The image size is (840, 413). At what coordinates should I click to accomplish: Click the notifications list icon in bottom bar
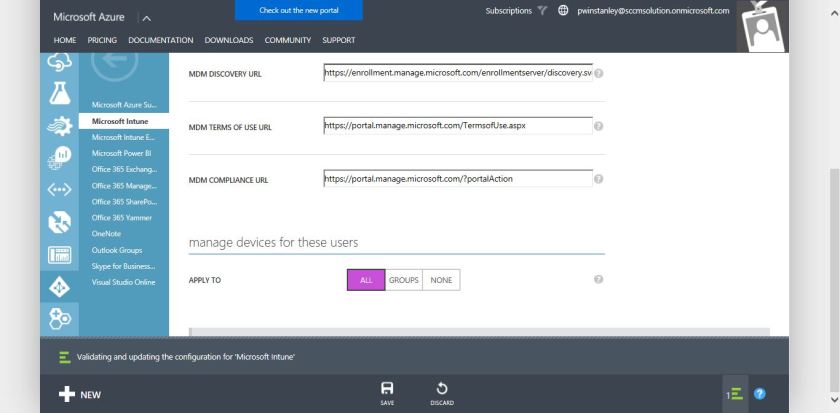click(734, 395)
